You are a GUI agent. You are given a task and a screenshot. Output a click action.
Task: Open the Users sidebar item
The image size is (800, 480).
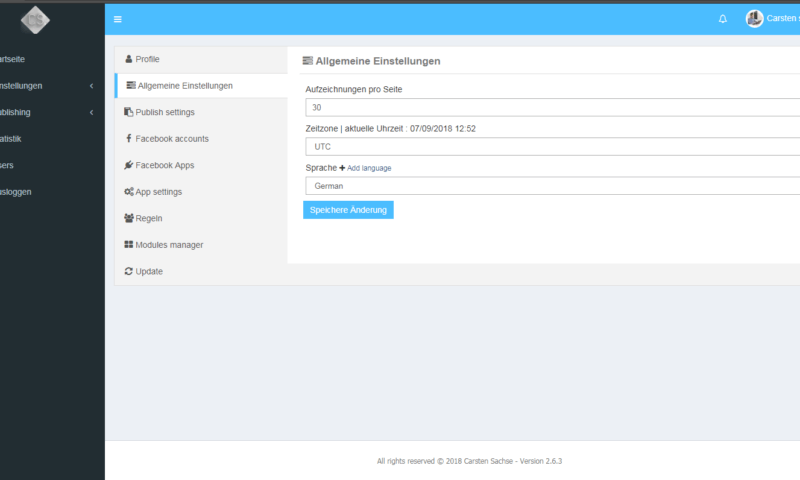[7, 165]
